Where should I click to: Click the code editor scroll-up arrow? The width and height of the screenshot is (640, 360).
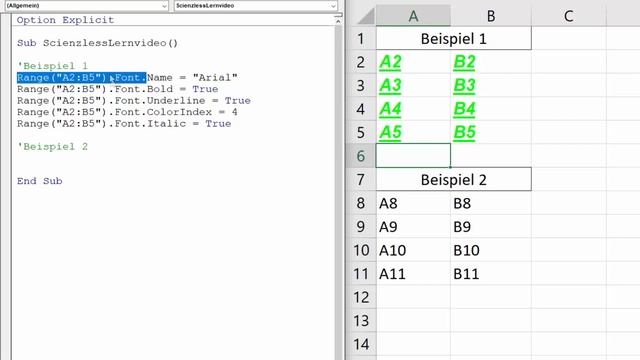coord(338,20)
